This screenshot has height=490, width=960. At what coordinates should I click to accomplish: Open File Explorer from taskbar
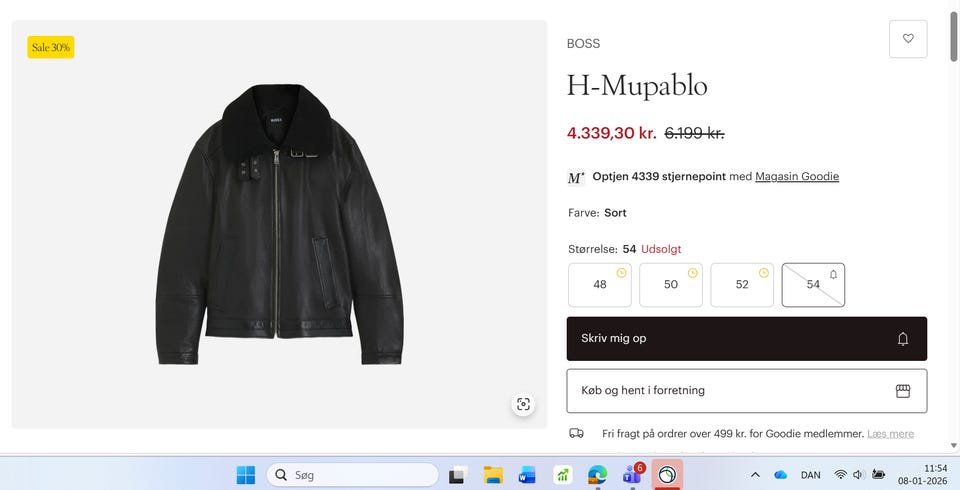(x=492, y=475)
